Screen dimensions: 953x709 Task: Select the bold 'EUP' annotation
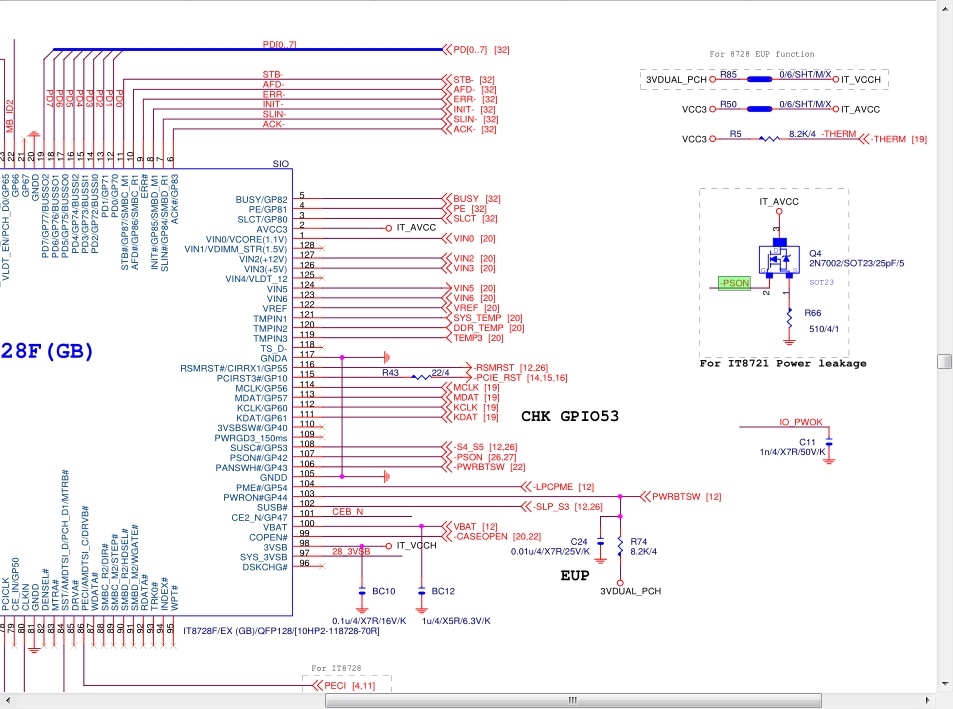[x=575, y=575]
